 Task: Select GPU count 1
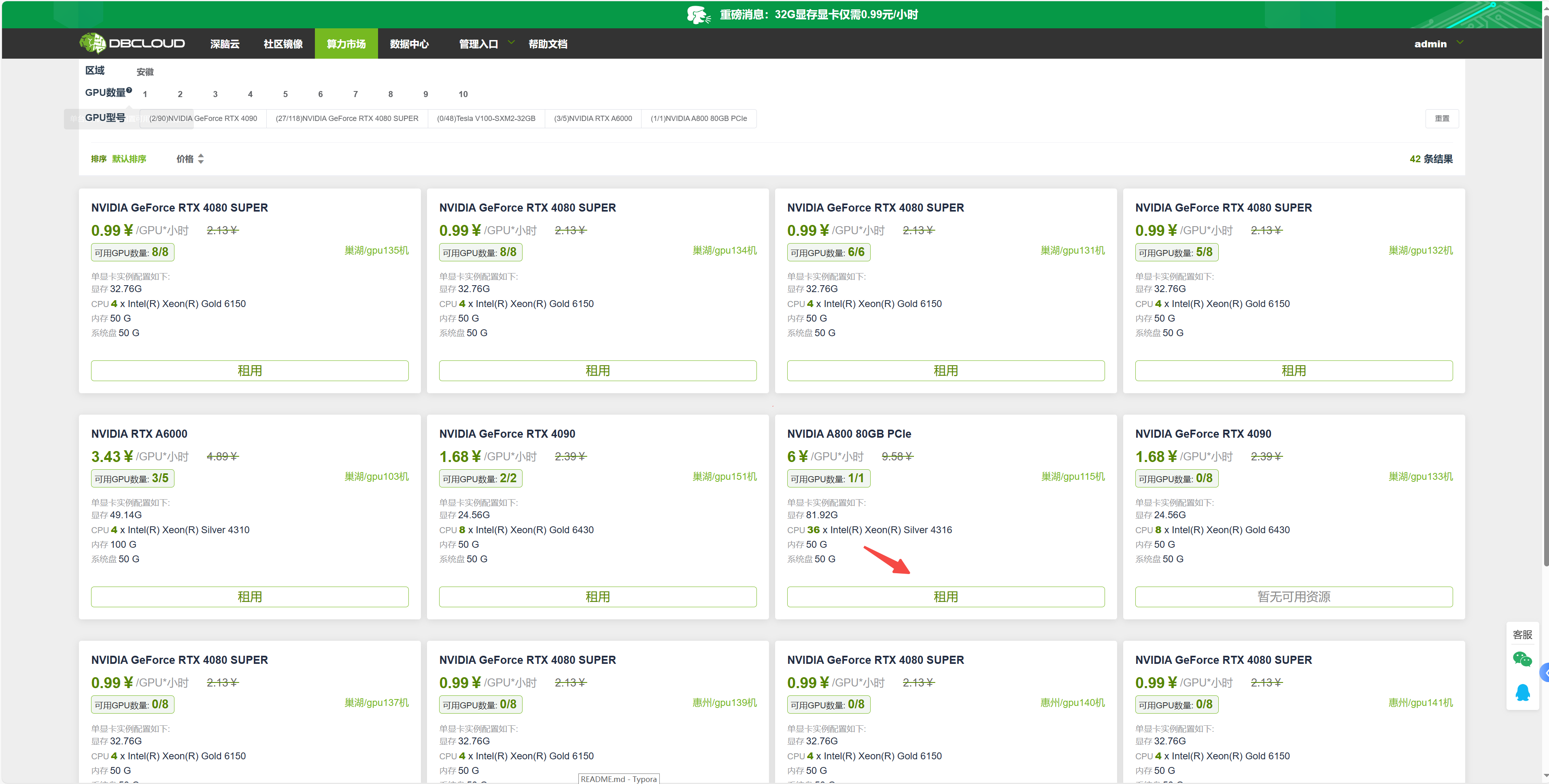pyautogui.click(x=145, y=94)
